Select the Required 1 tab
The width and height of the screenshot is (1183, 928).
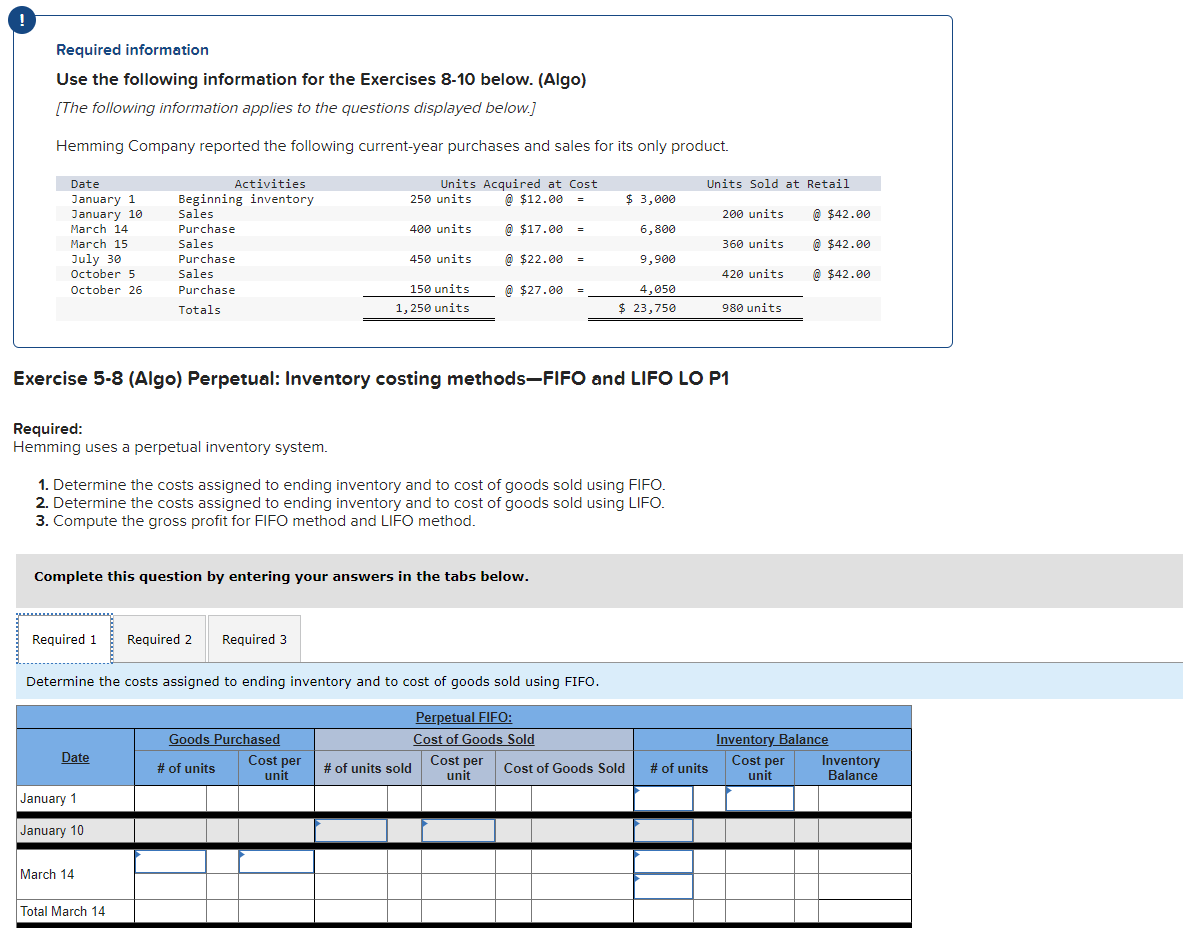click(x=63, y=638)
